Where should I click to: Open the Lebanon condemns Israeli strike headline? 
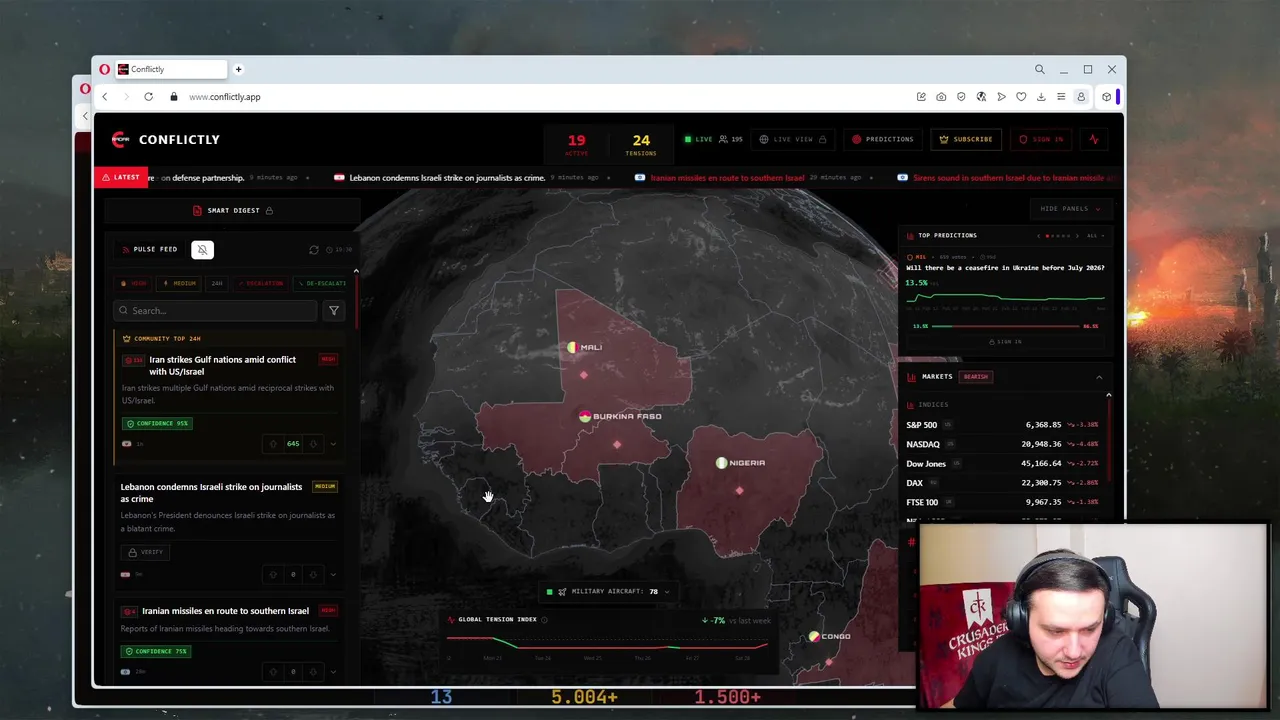tap(211, 493)
